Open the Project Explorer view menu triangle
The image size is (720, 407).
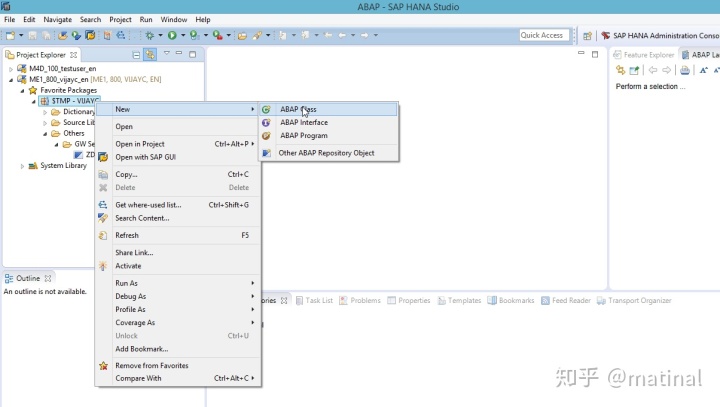tap(167, 54)
